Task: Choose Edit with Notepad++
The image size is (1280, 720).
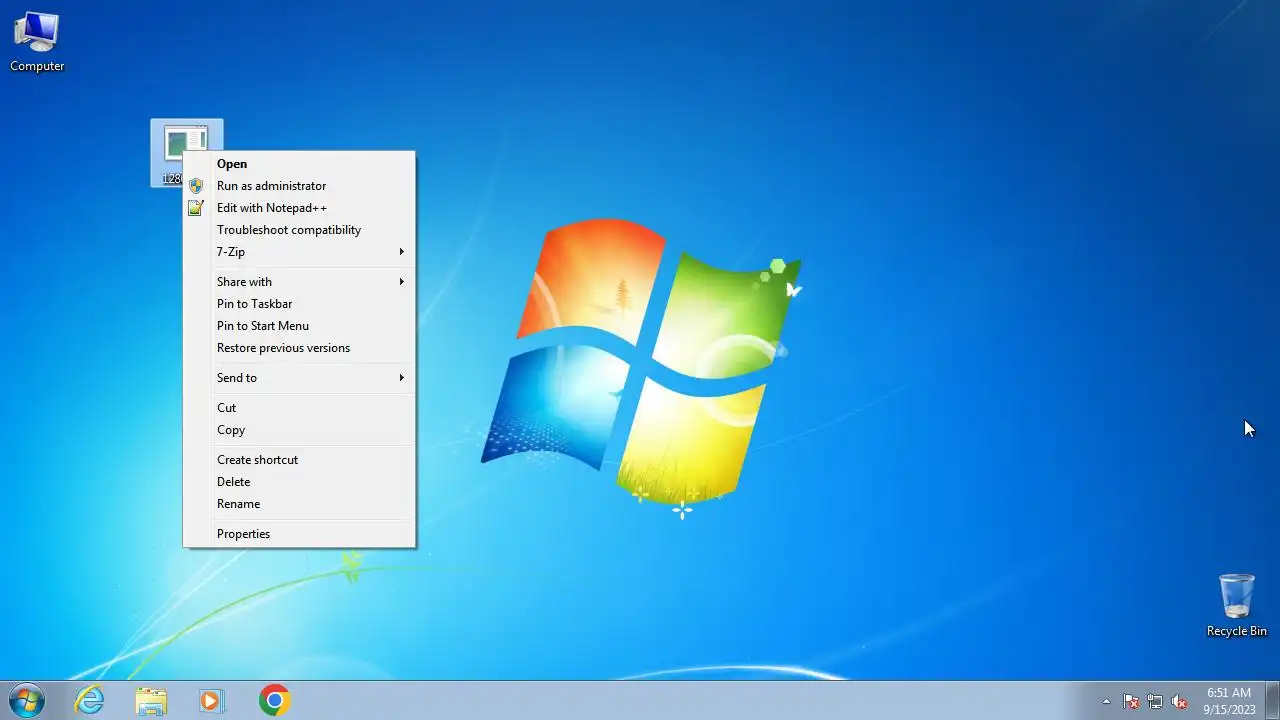Action: click(299, 208)
